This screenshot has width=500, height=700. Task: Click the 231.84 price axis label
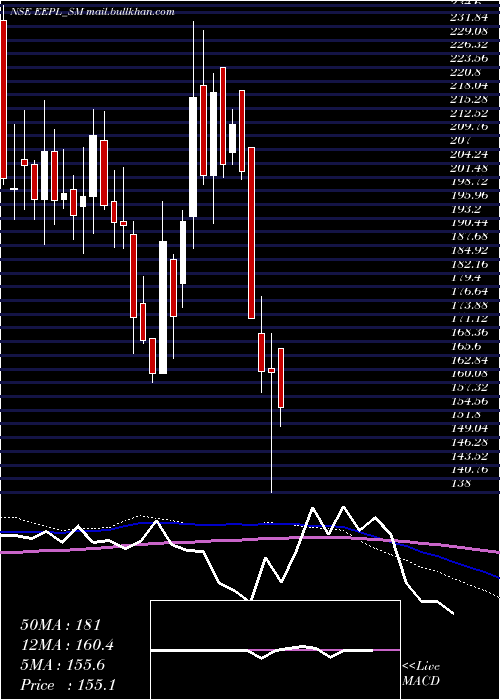point(467,17)
